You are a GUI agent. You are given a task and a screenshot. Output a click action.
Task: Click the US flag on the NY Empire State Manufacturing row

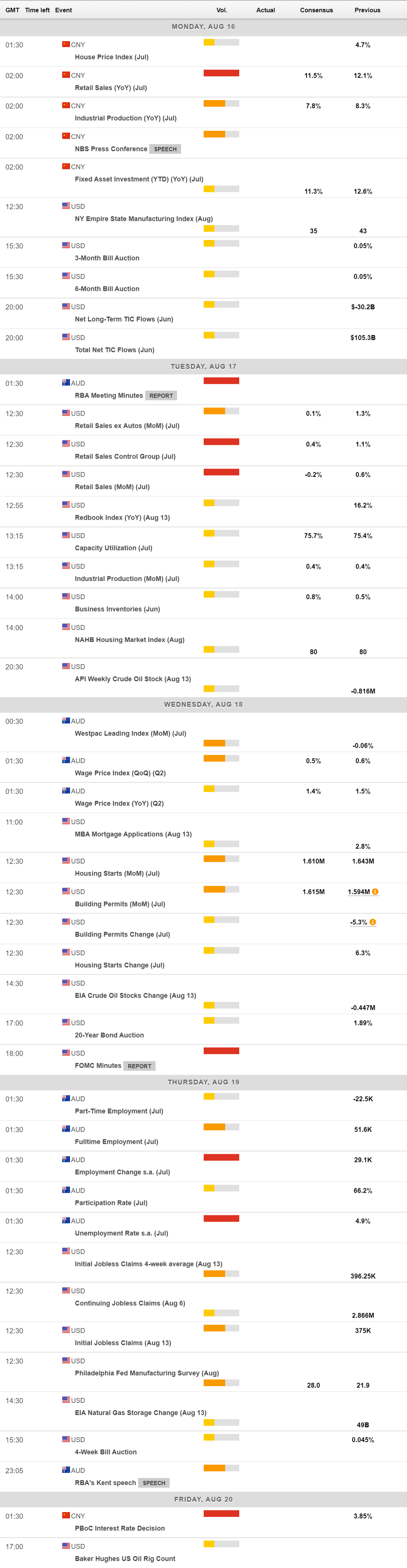pos(66,206)
